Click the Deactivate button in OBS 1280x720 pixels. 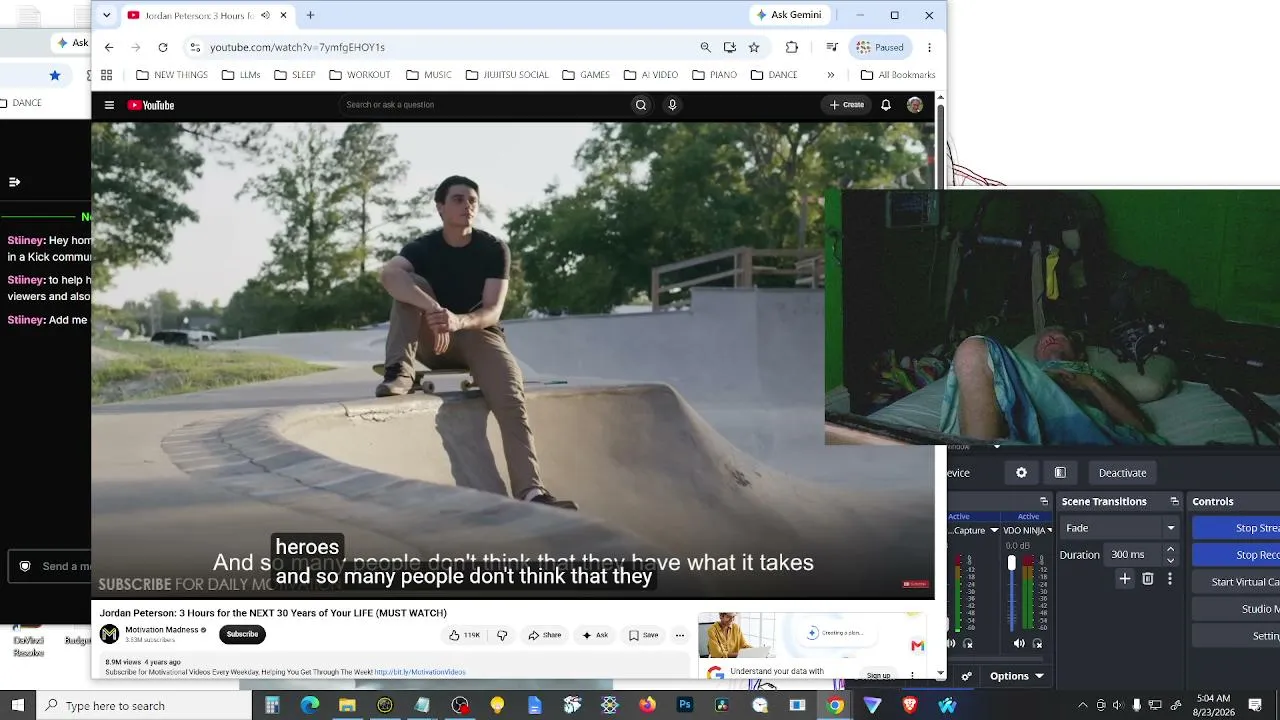coord(1122,473)
